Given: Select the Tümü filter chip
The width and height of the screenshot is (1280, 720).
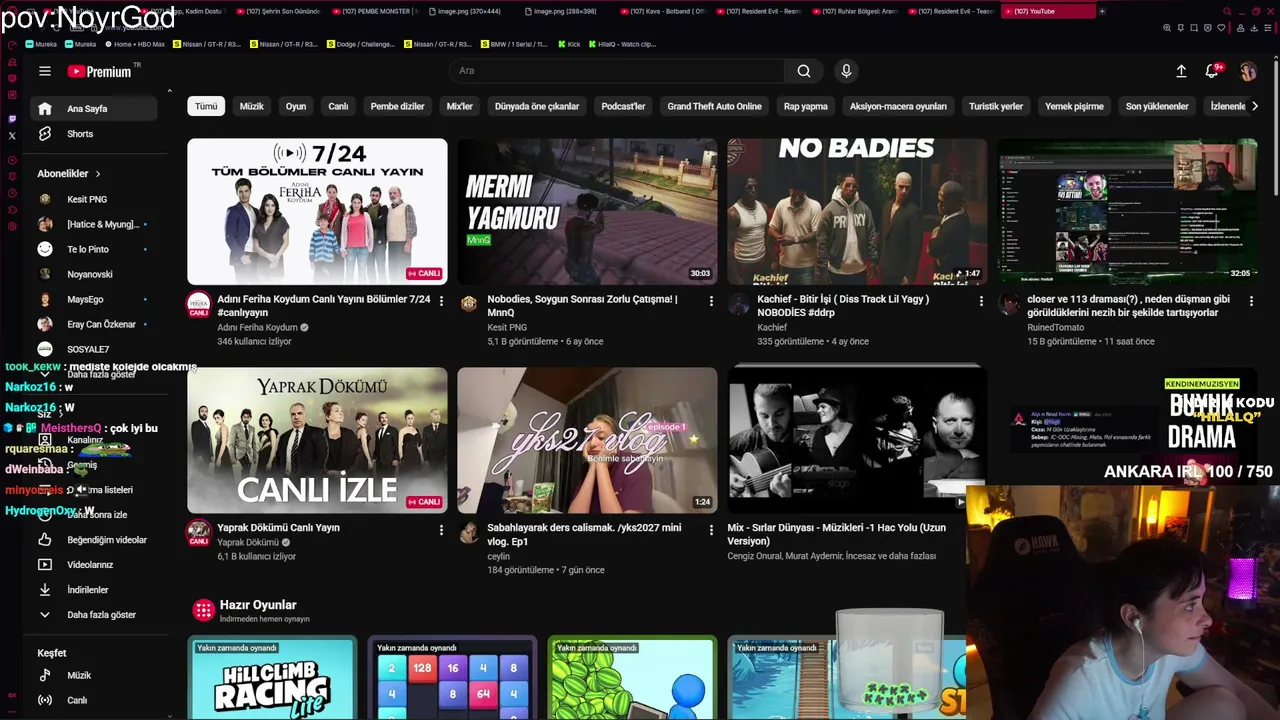Looking at the screenshot, I should click(x=206, y=106).
